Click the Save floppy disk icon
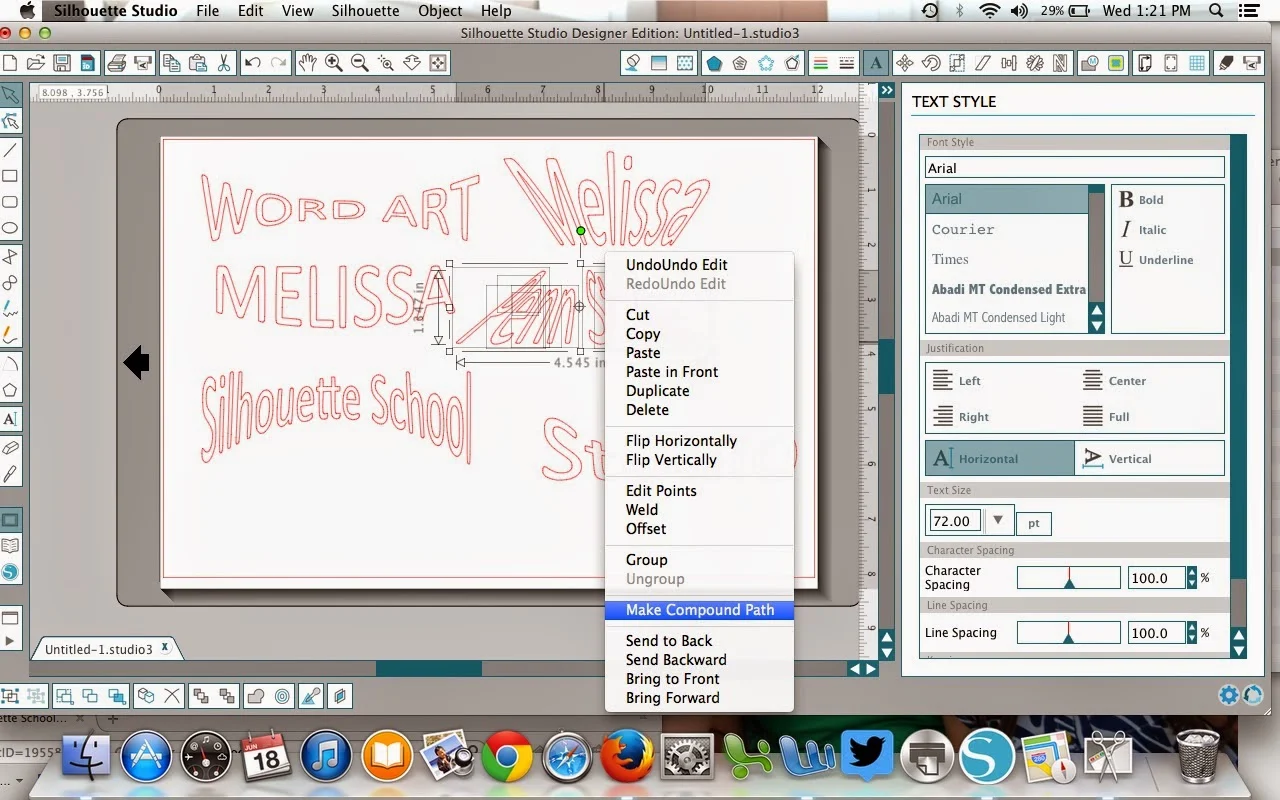 point(62,63)
